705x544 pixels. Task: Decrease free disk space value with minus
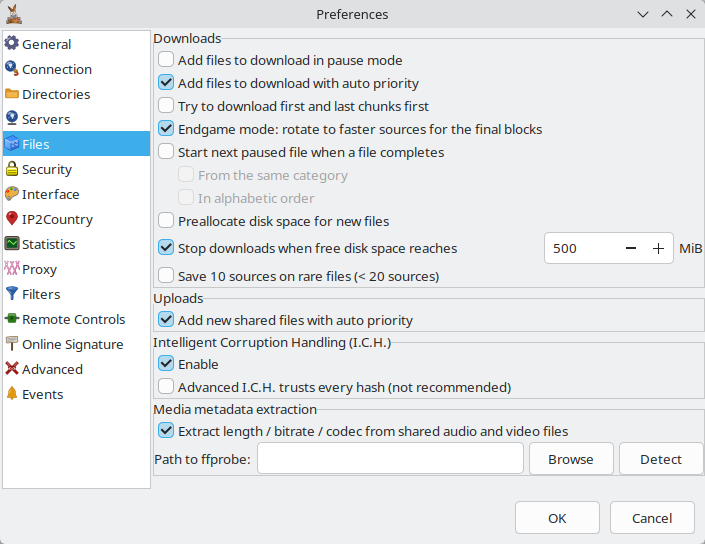631,248
